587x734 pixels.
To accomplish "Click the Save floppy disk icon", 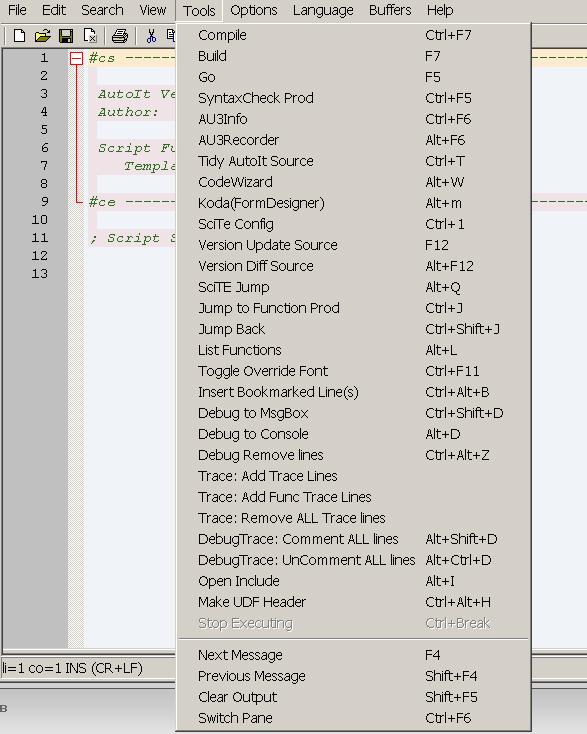I will (66, 36).
